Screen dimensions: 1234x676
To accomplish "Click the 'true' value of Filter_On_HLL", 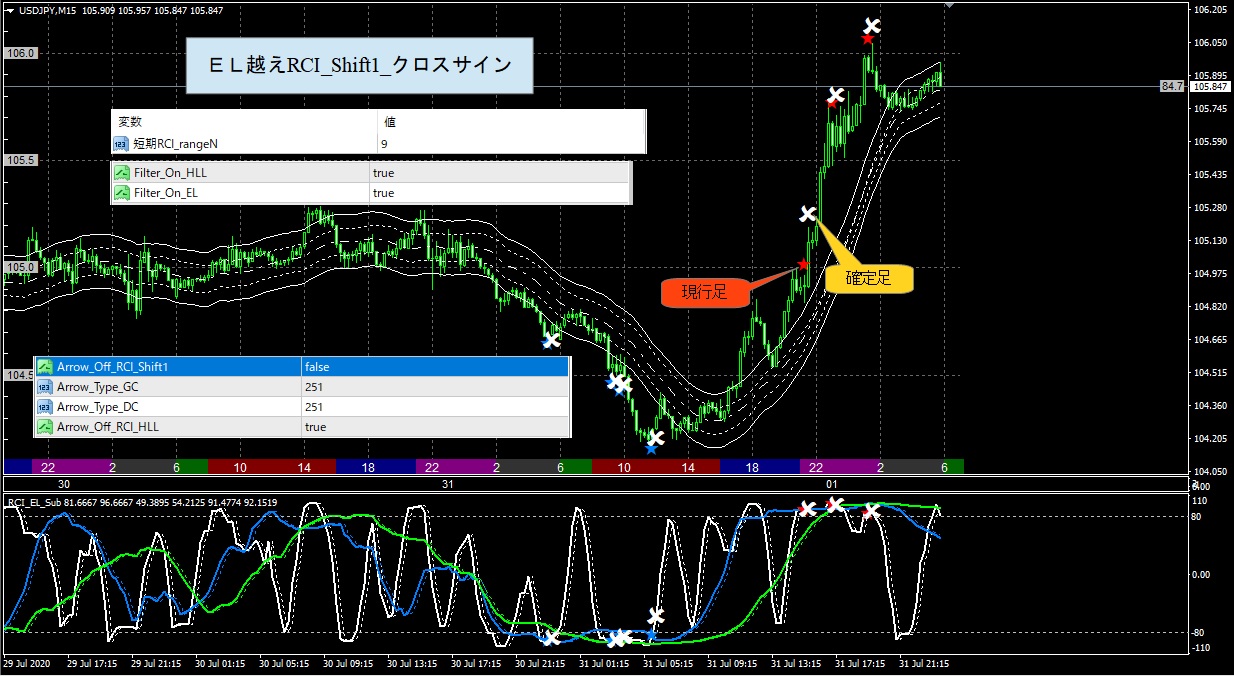I will (383, 173).
